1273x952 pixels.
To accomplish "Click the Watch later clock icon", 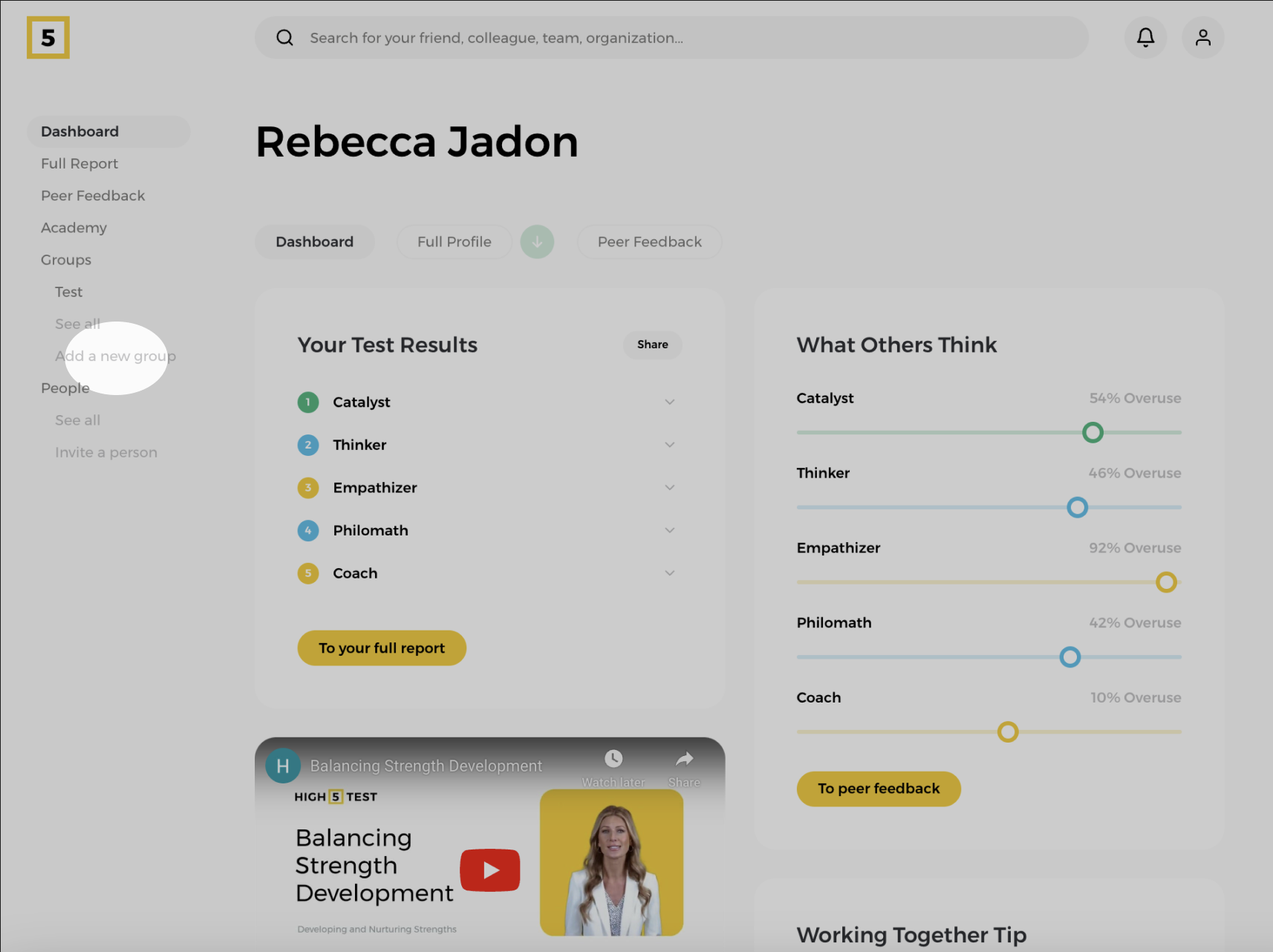I will coord(613,759).
